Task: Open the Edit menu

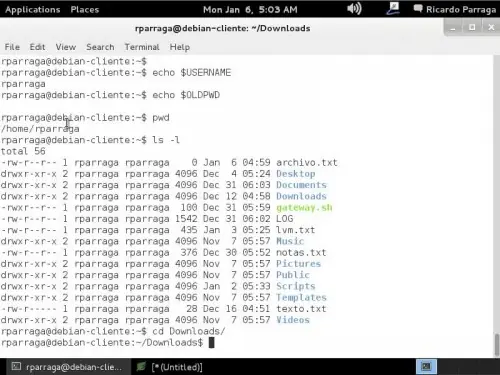Action: pyautogui.click(x=37, y=47)
